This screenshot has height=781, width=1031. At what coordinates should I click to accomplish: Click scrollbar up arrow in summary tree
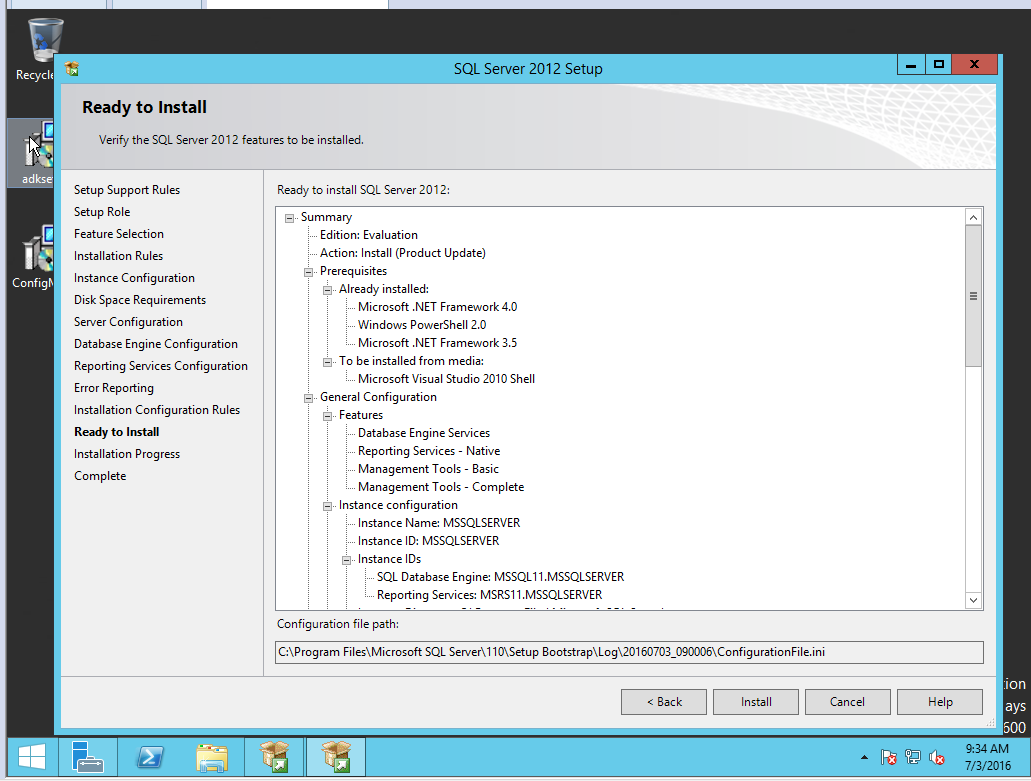point(973,217)
